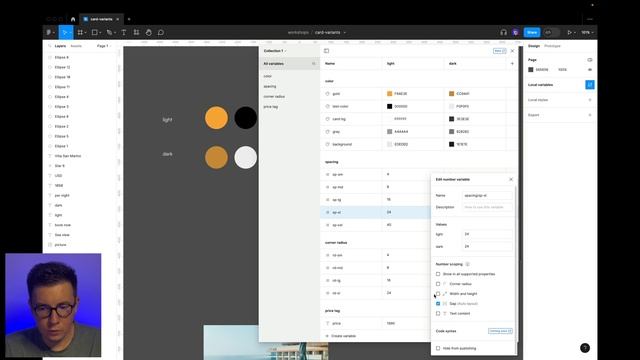Select the Comment tool
The width and height of the screenshot is (640, 360).
tap(161, 32)
